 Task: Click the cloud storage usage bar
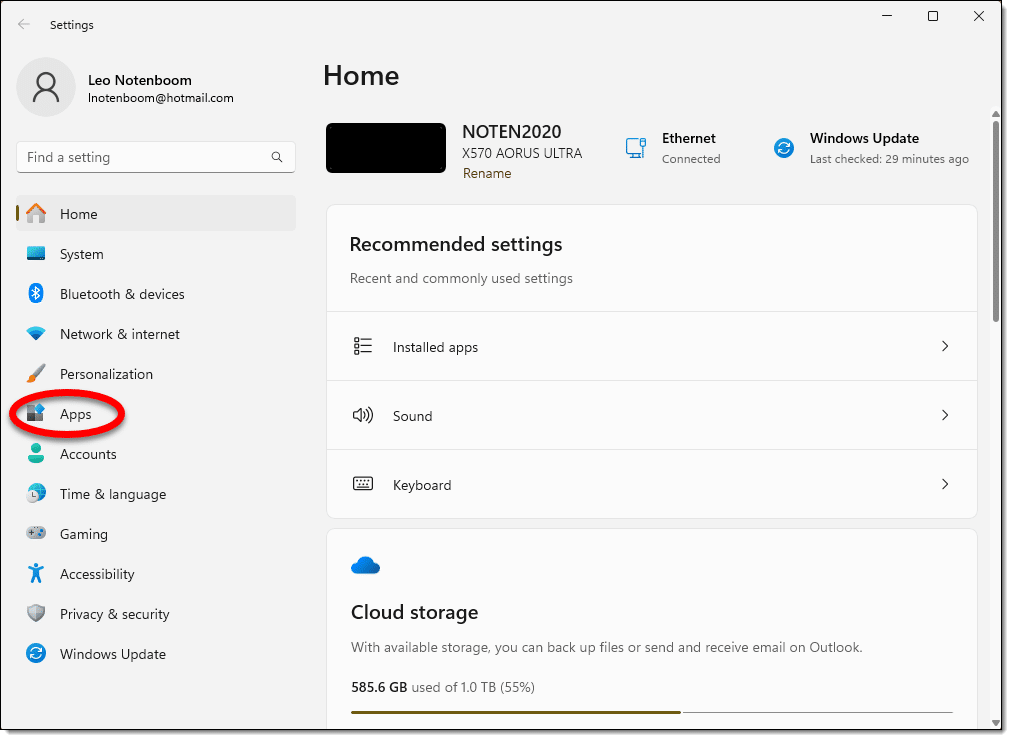coord(651,712)
